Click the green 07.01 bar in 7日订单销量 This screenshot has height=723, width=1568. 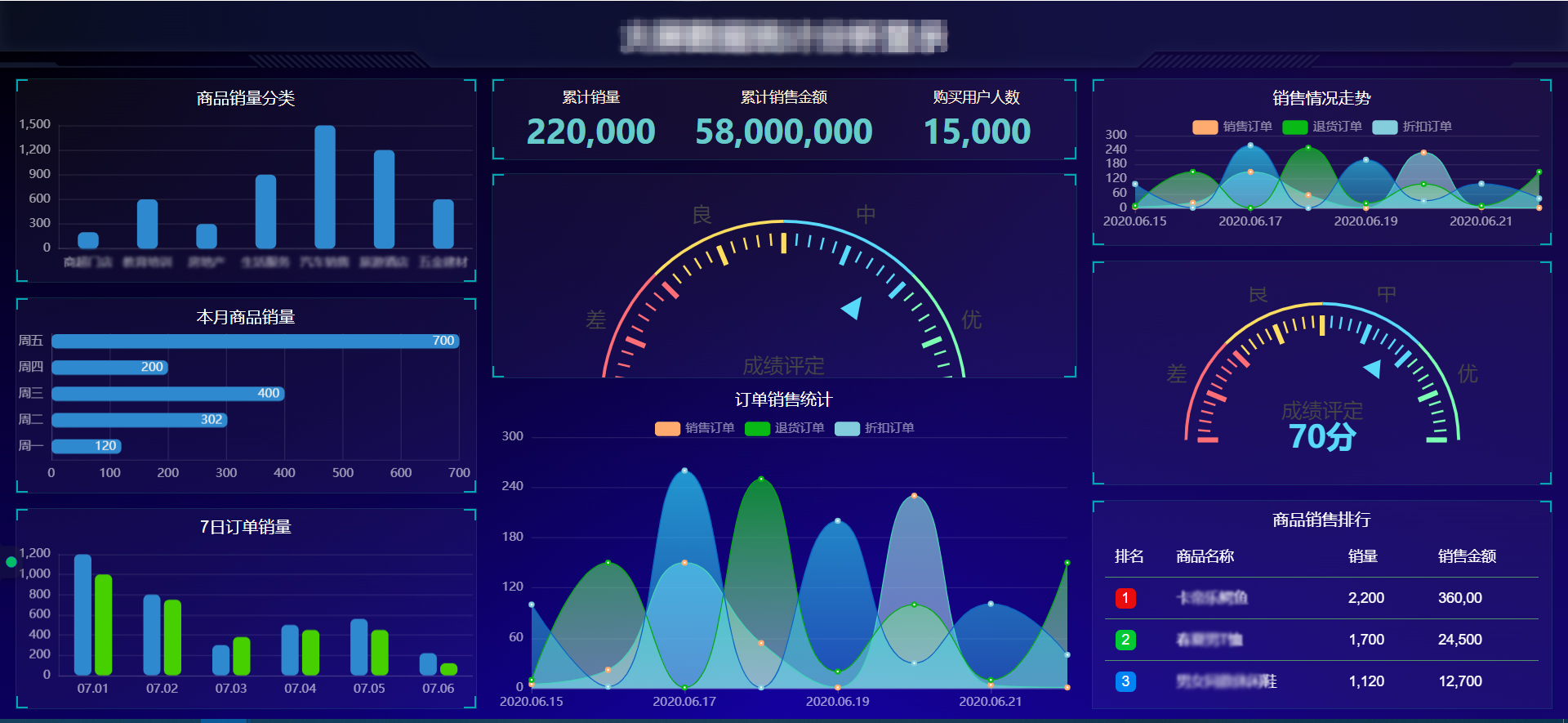[104, 625]
